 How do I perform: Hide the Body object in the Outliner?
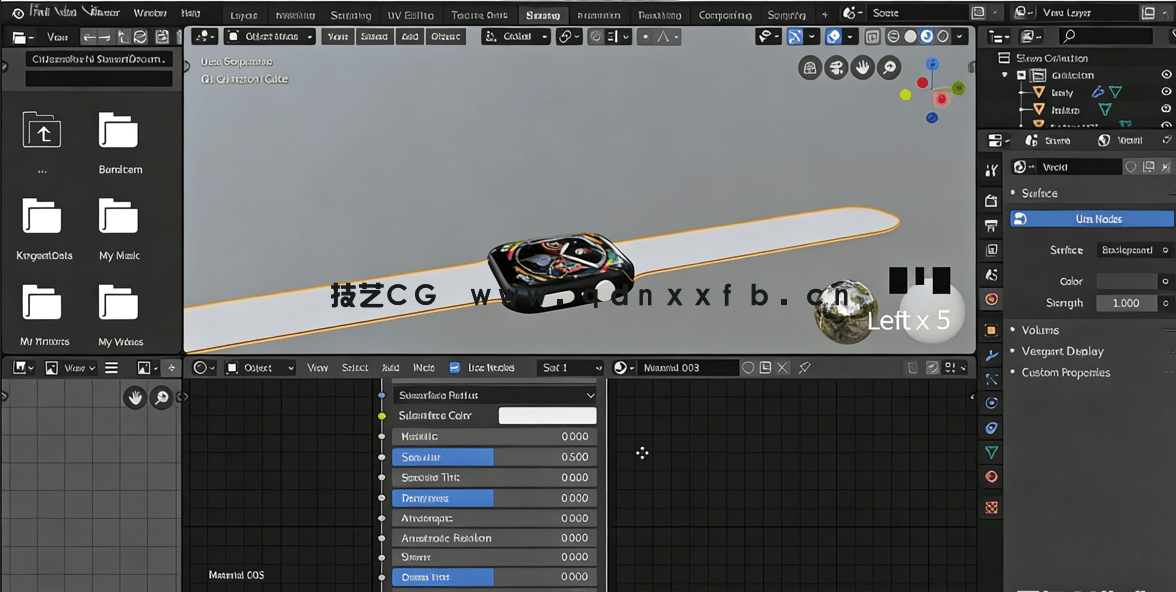[x=1166, y=92]
